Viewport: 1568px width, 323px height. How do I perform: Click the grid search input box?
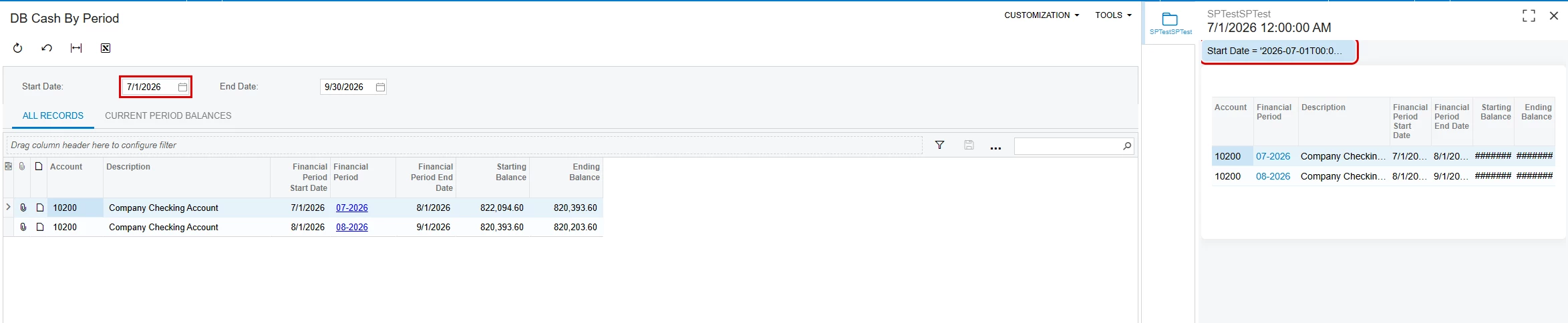(1068, 145)
